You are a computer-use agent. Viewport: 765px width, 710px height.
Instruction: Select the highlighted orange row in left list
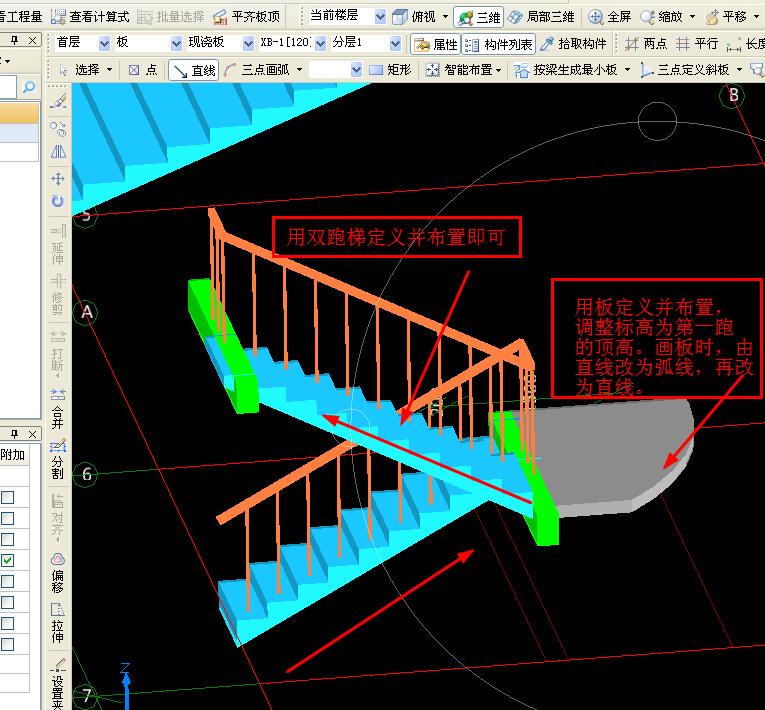(x=19, y=113)
